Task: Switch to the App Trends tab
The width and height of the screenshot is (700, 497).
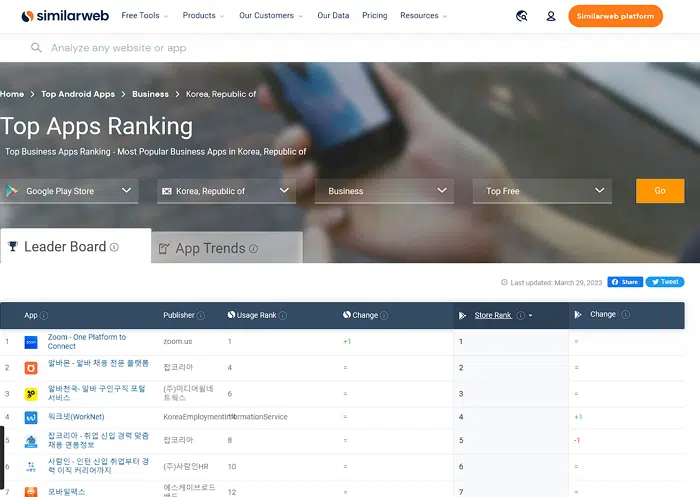Action: pos(227,248)
